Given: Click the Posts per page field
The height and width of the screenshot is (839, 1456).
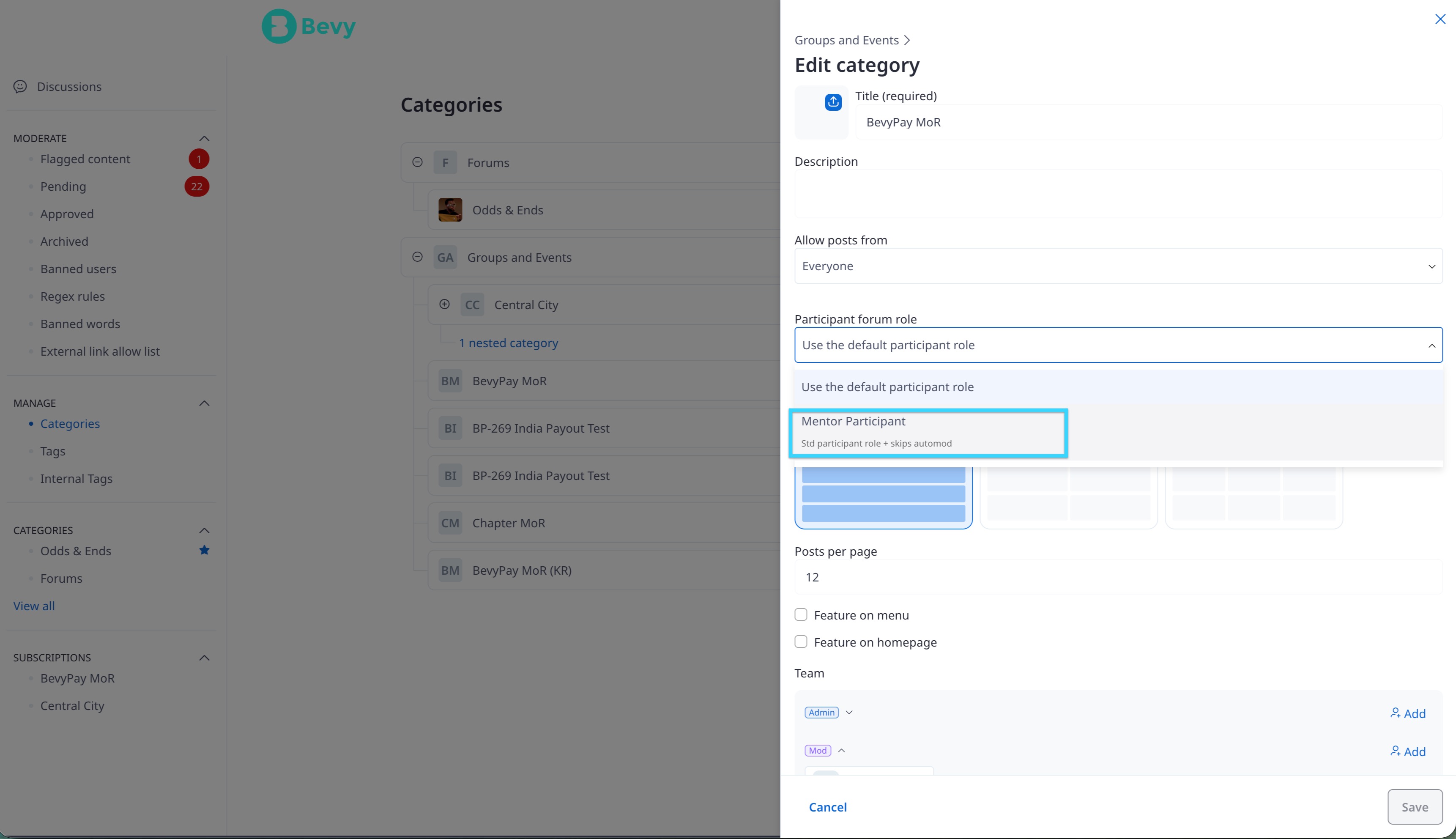Looking at the screenshot, I should [x=1118, y=577].
